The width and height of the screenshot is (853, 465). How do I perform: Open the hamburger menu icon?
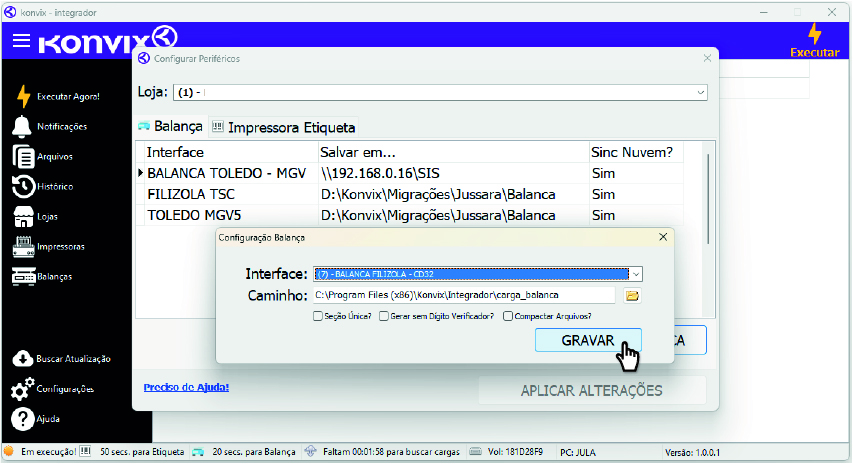tap(21, 41)
